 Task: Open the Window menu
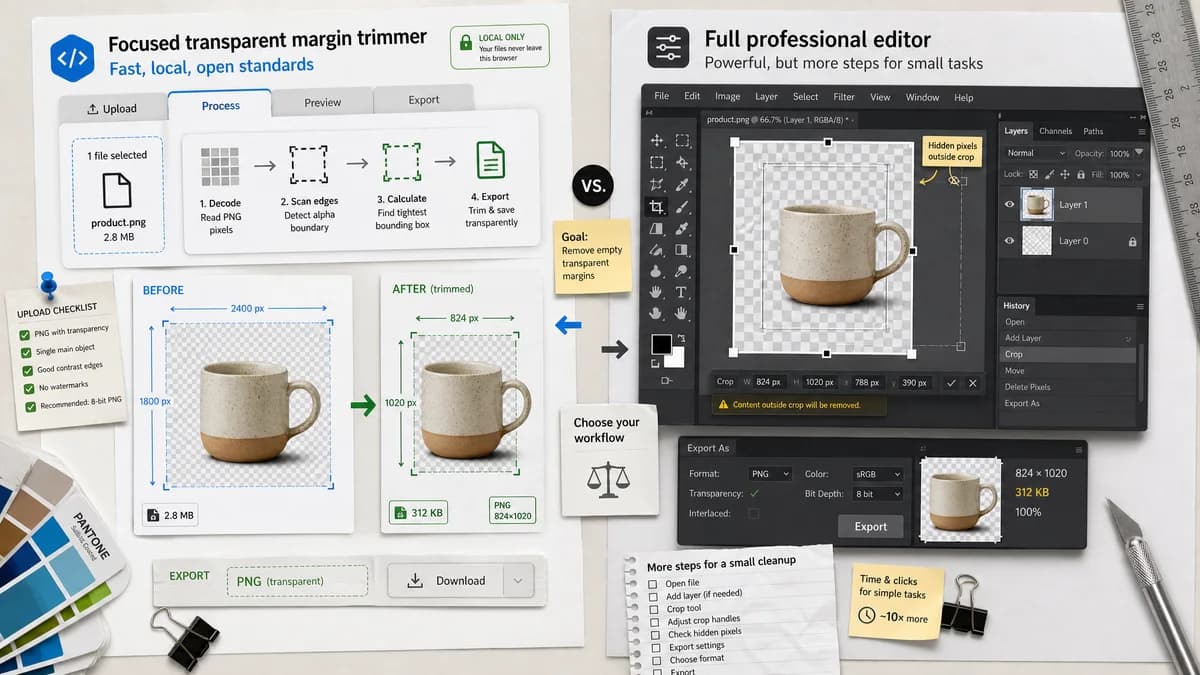[x=922, y=97]
